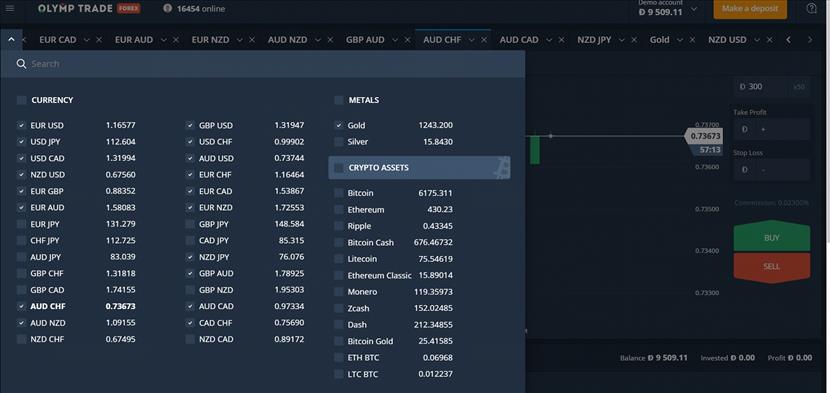Close the Gold tab with X
830x393 pixels.
tap(692, 40)
